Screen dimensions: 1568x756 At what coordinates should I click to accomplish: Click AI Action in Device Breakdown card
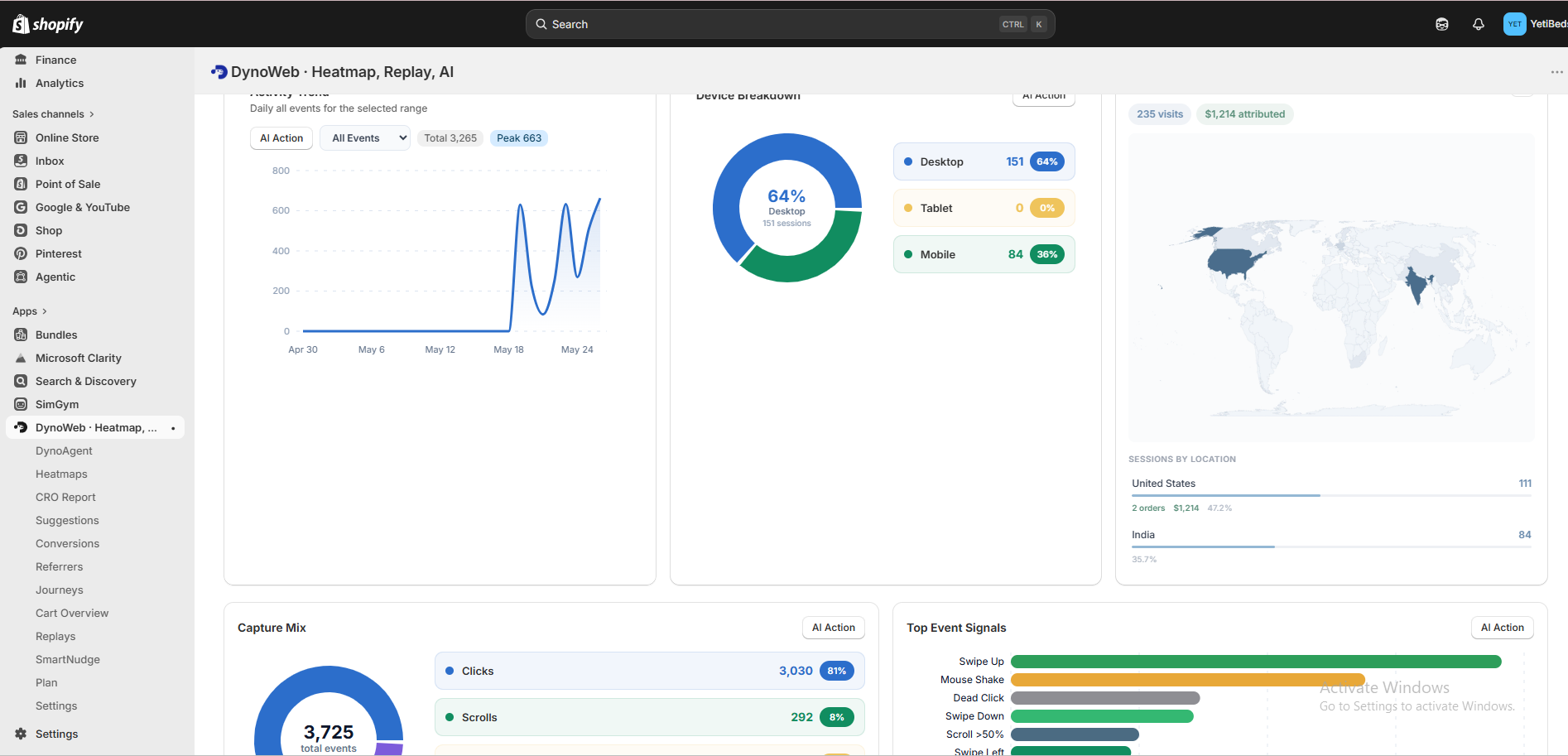1044,99
